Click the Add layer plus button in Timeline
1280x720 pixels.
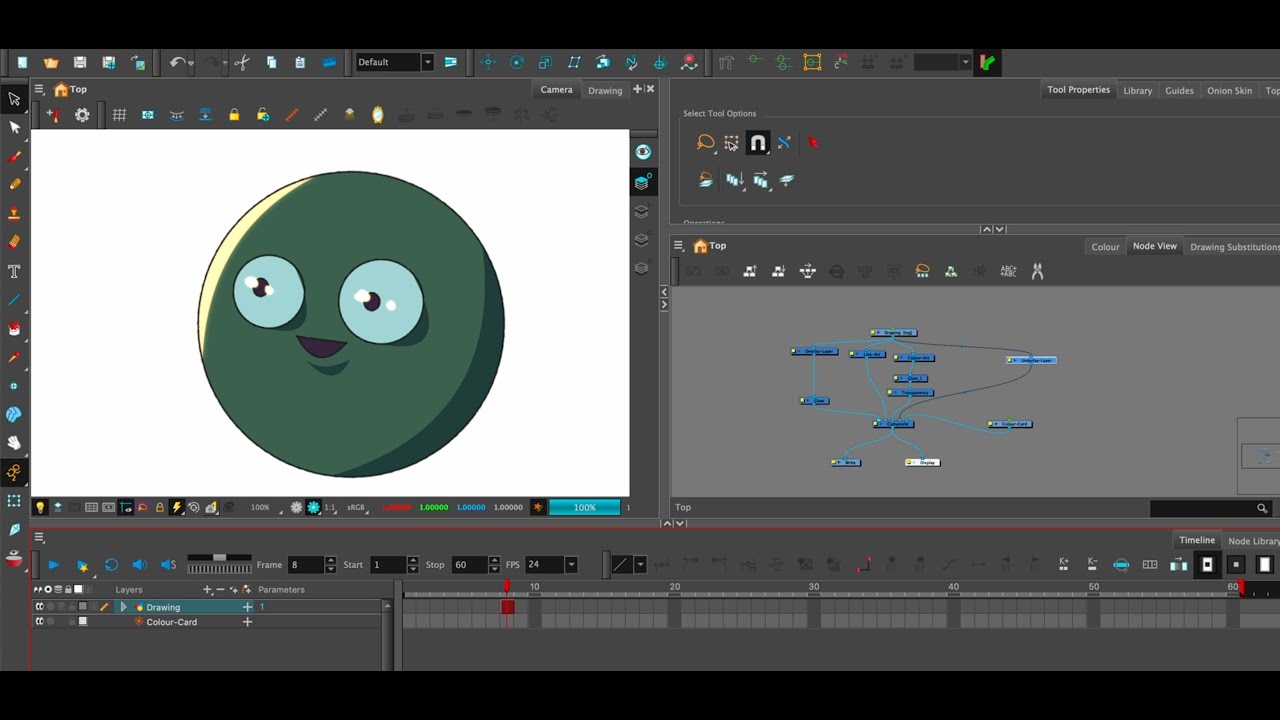(x=208, y=590)
